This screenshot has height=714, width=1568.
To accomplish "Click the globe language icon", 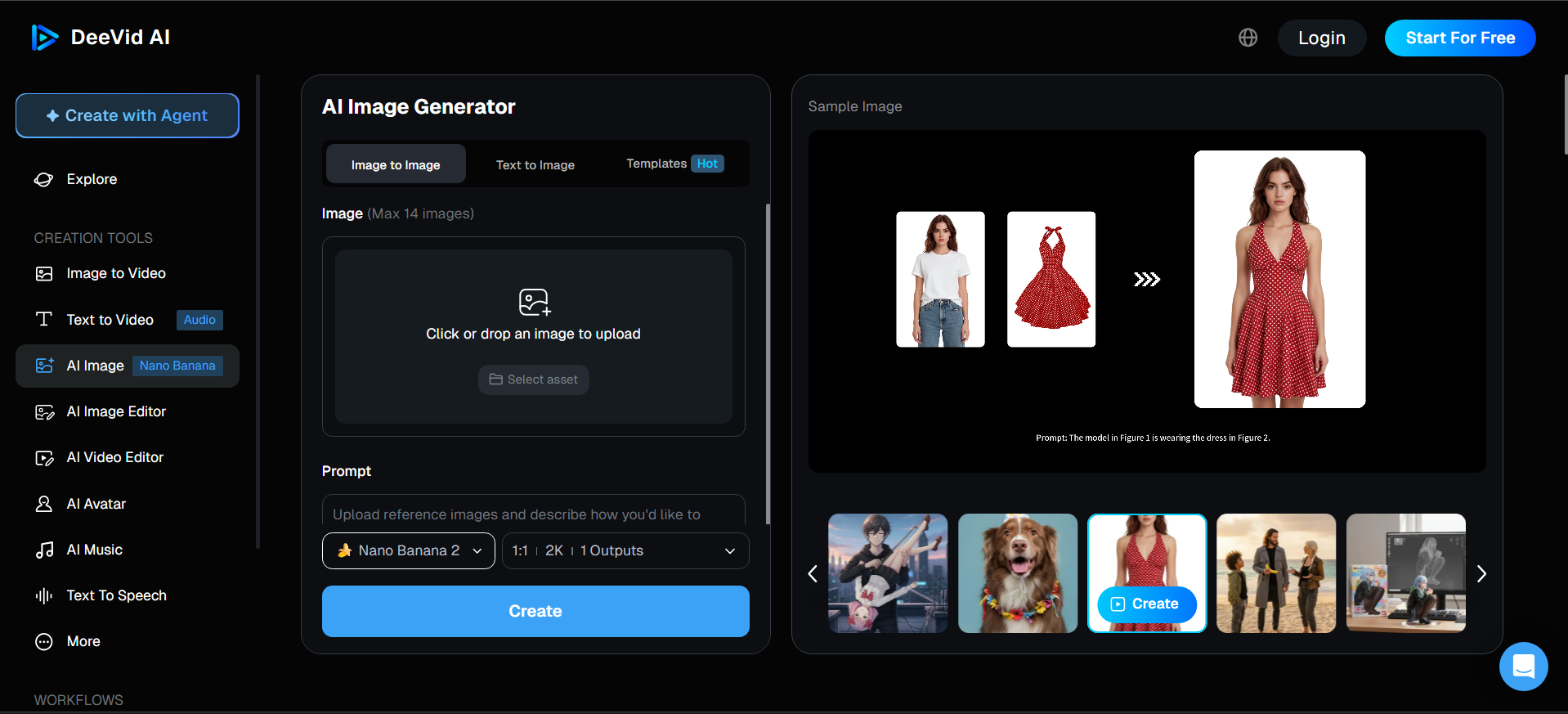I will point(1248,38).
